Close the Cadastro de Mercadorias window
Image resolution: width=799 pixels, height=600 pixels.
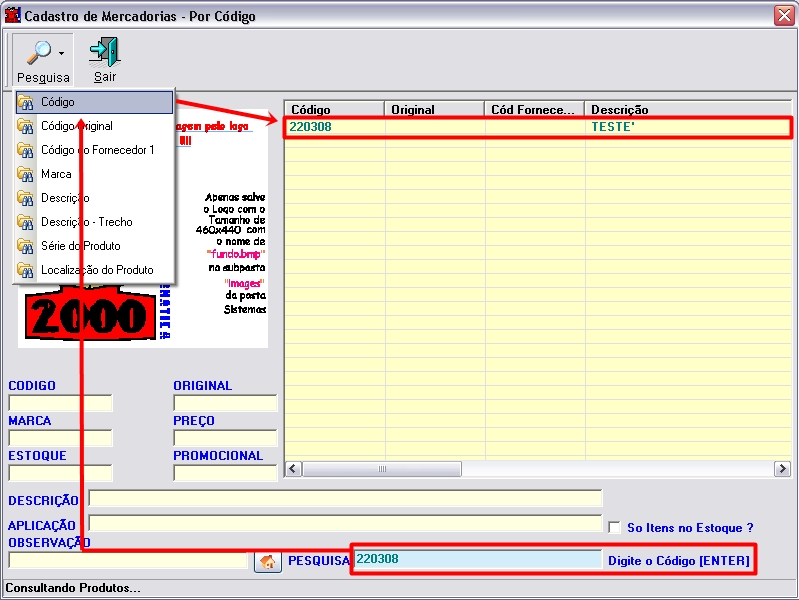tap(783, 15)
